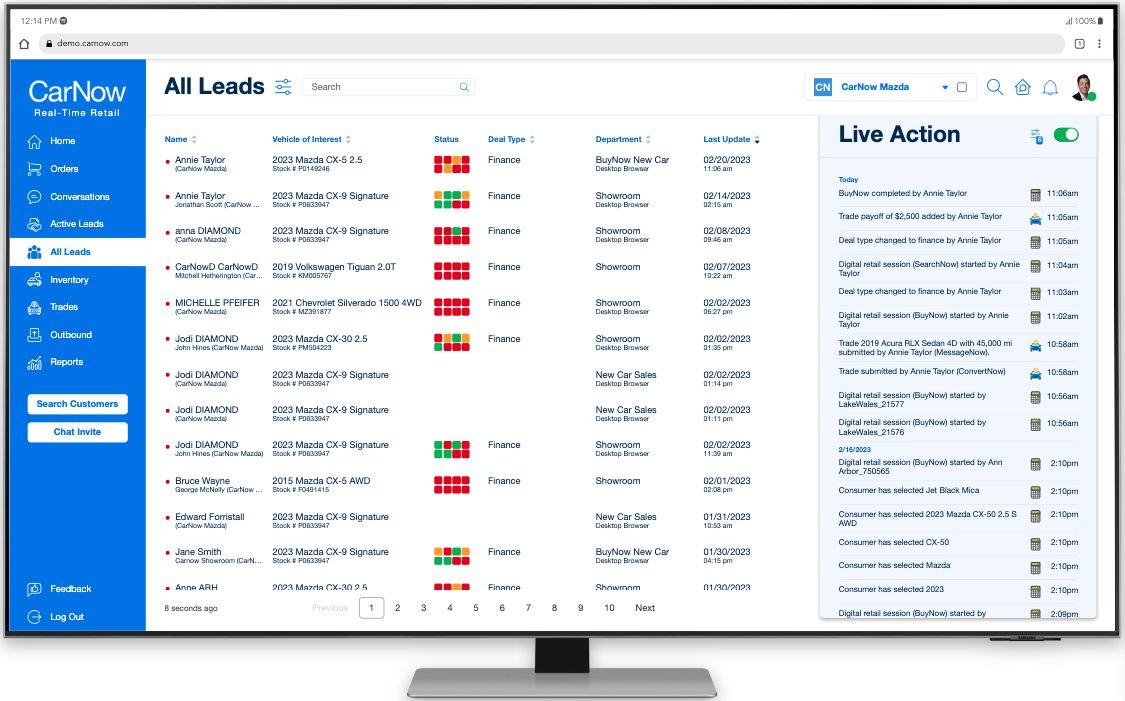Viewport: 1125px width, 701px height.
Task: Click the battery indicator in the status bar
Action: 1100,22
